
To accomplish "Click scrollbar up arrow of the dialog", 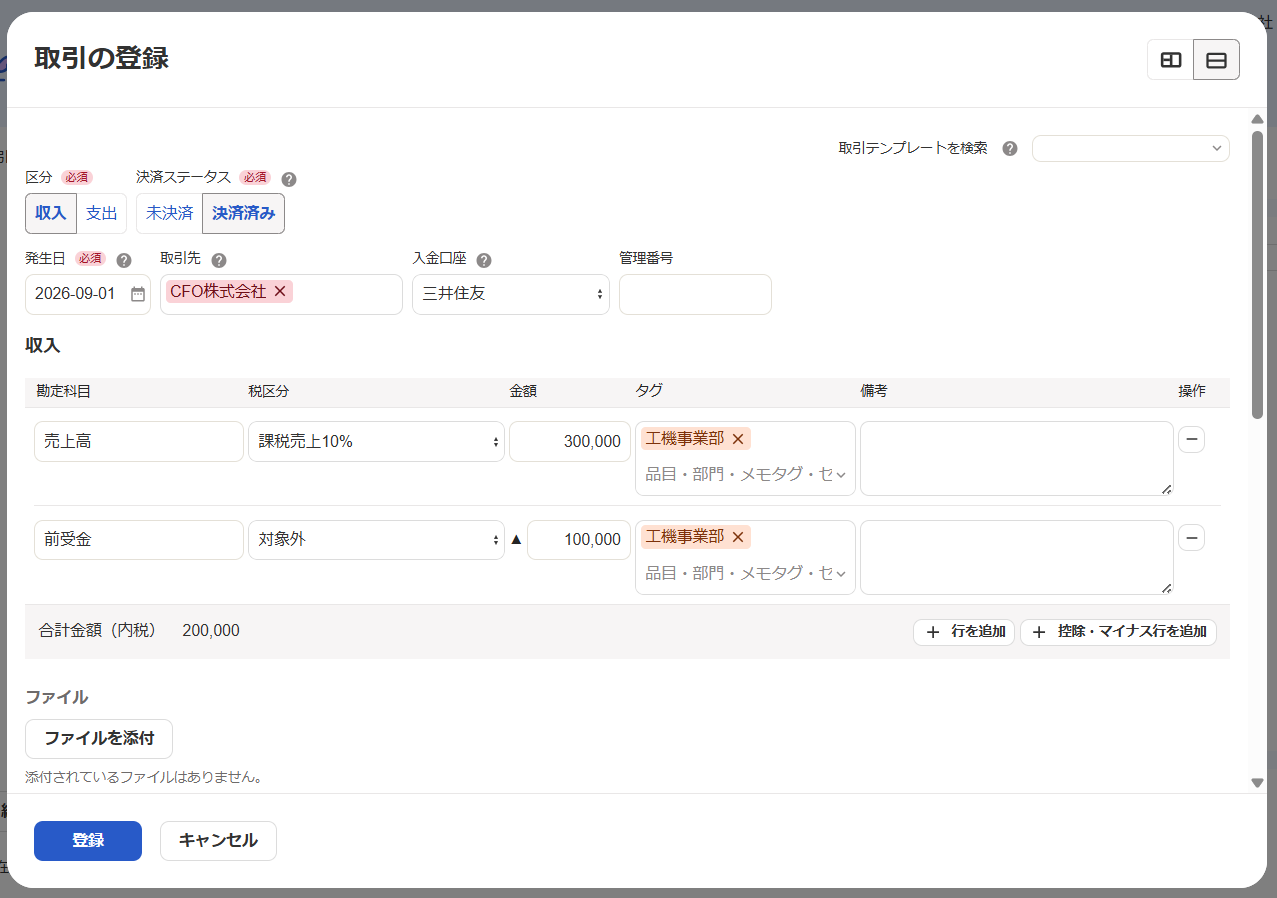I will tap(1257, 119).
